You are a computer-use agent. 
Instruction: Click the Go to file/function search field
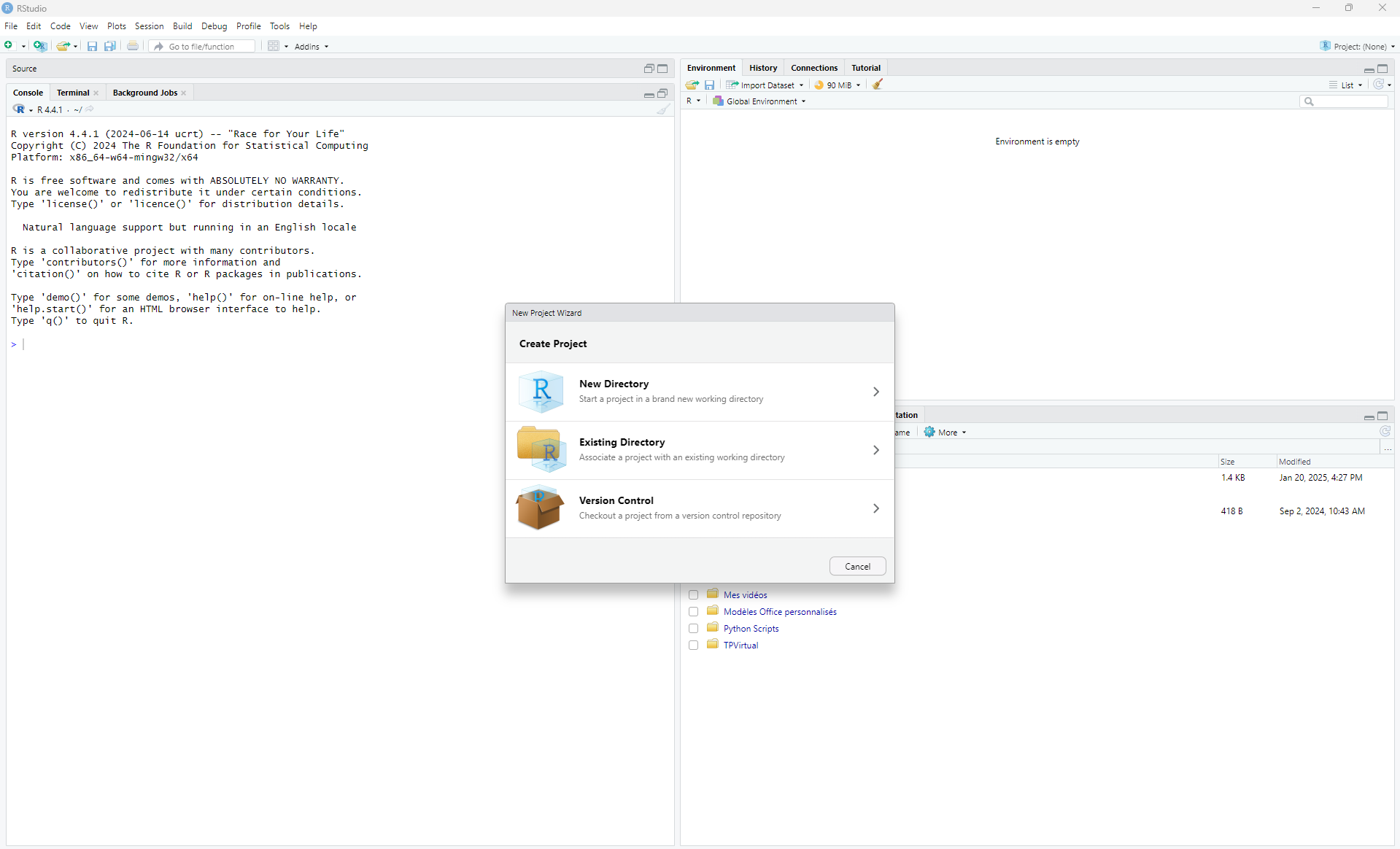click(x=209, y=46)
